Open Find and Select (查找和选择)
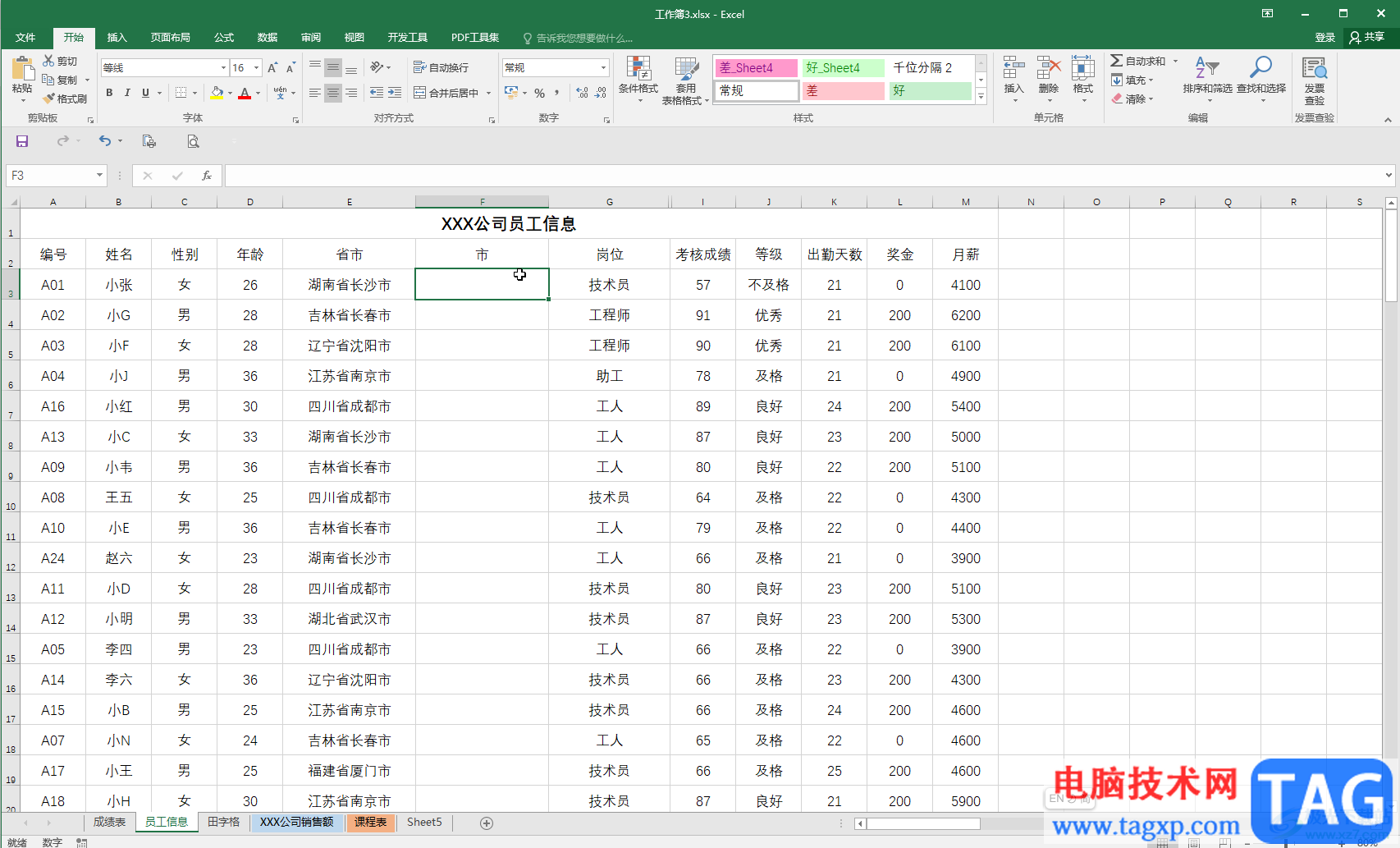 click(x=1260, y=70)
